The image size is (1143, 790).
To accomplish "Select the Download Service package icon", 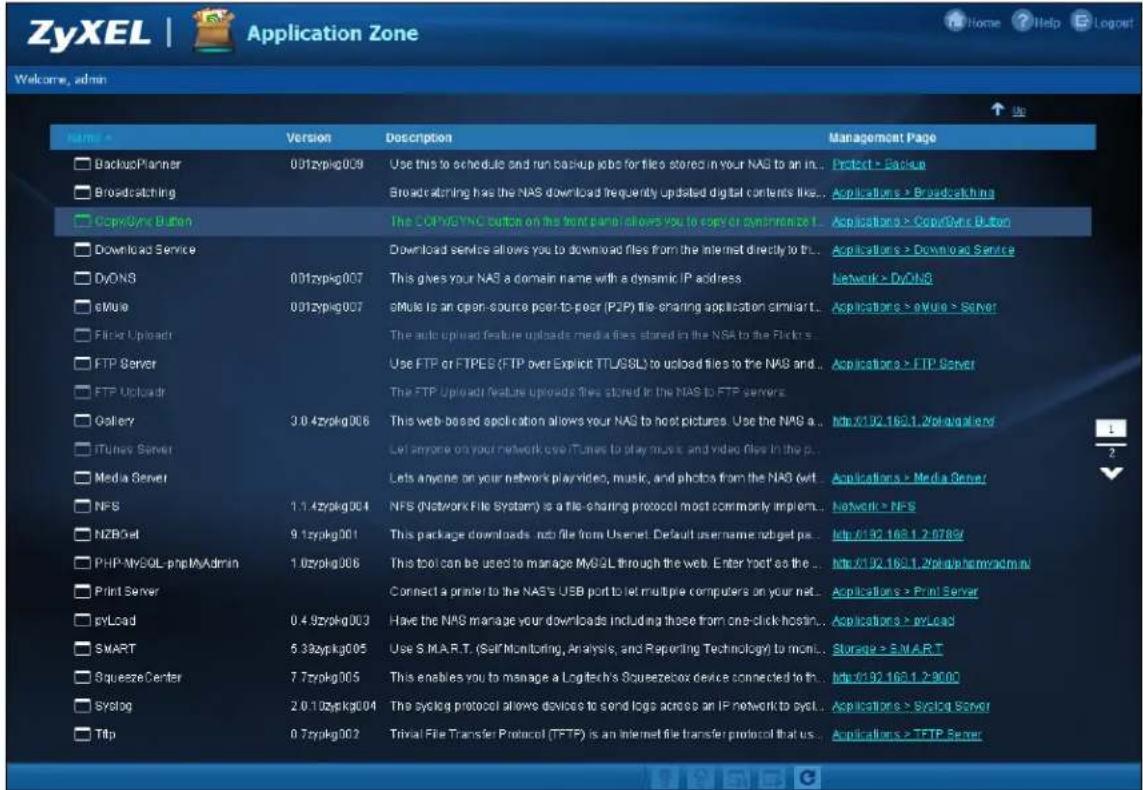I will tap(82, 249).
